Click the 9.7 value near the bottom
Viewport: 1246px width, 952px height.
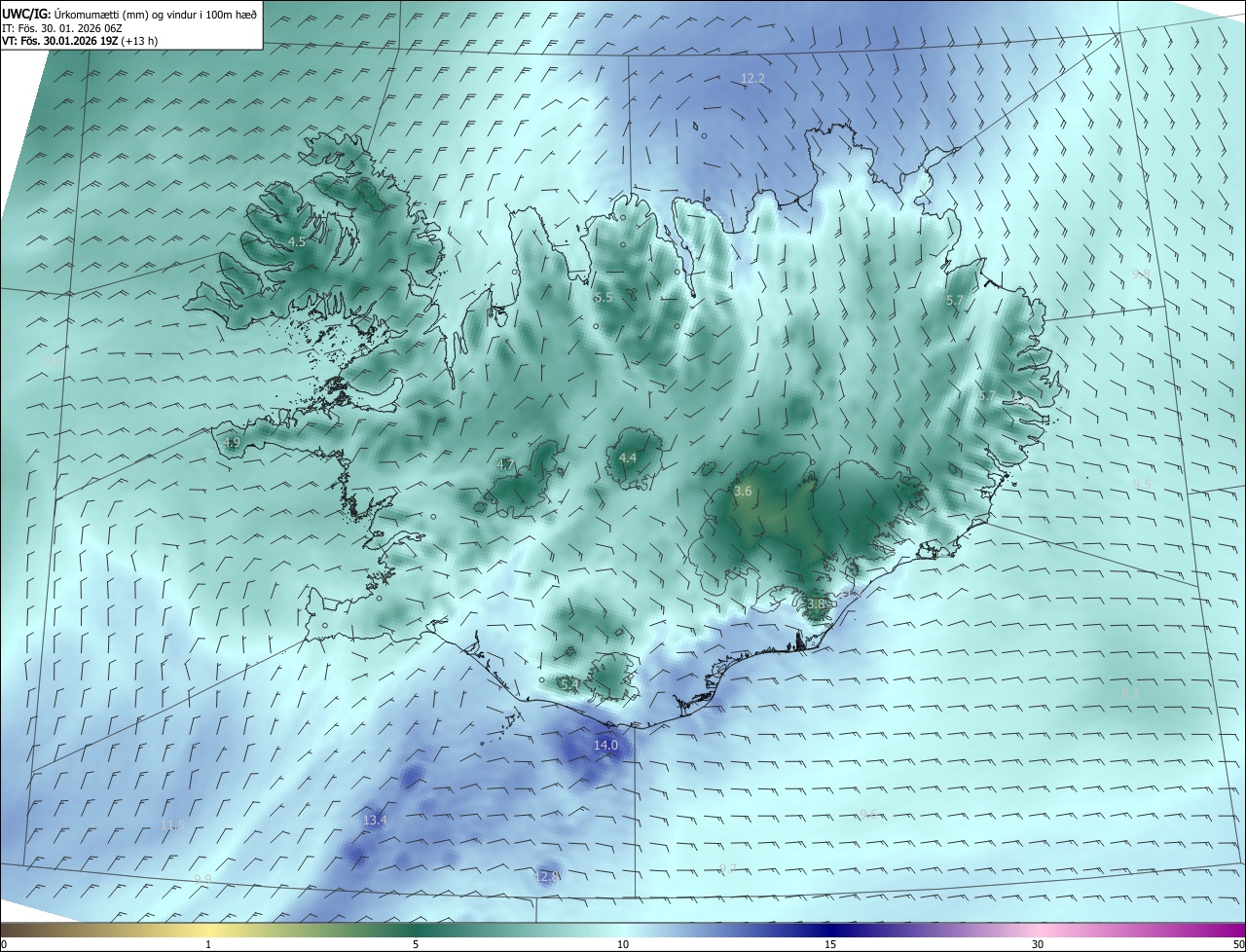pos(727,868)
